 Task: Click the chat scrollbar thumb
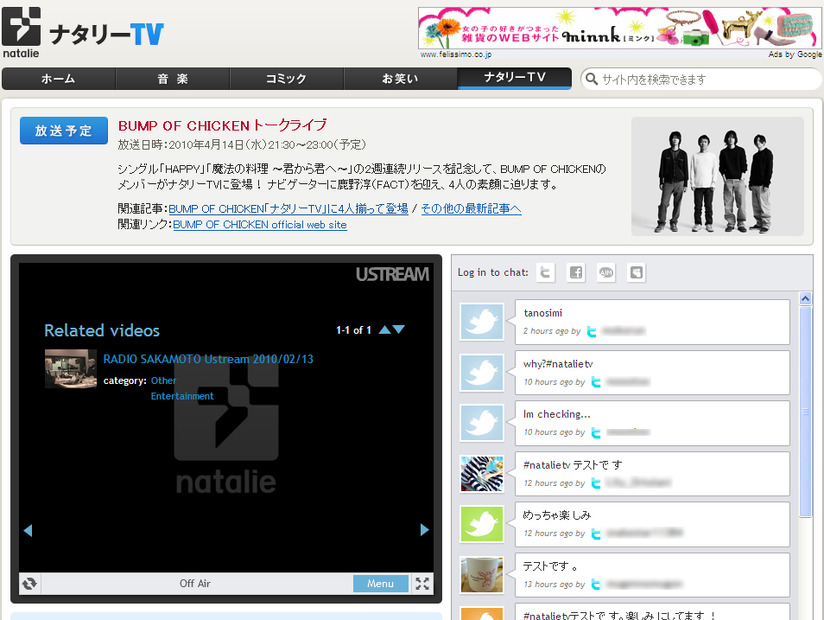[x=805, y=412]
